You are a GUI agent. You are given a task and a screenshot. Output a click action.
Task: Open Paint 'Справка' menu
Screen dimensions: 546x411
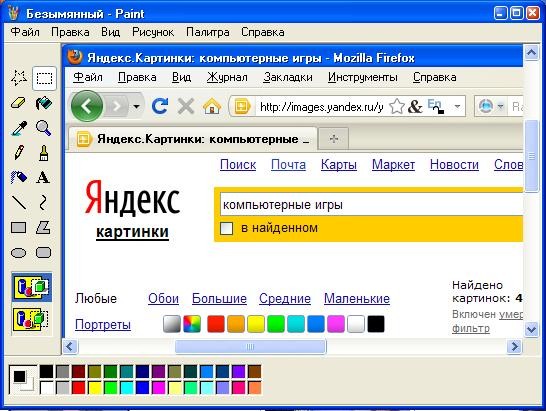click(263, 32)
